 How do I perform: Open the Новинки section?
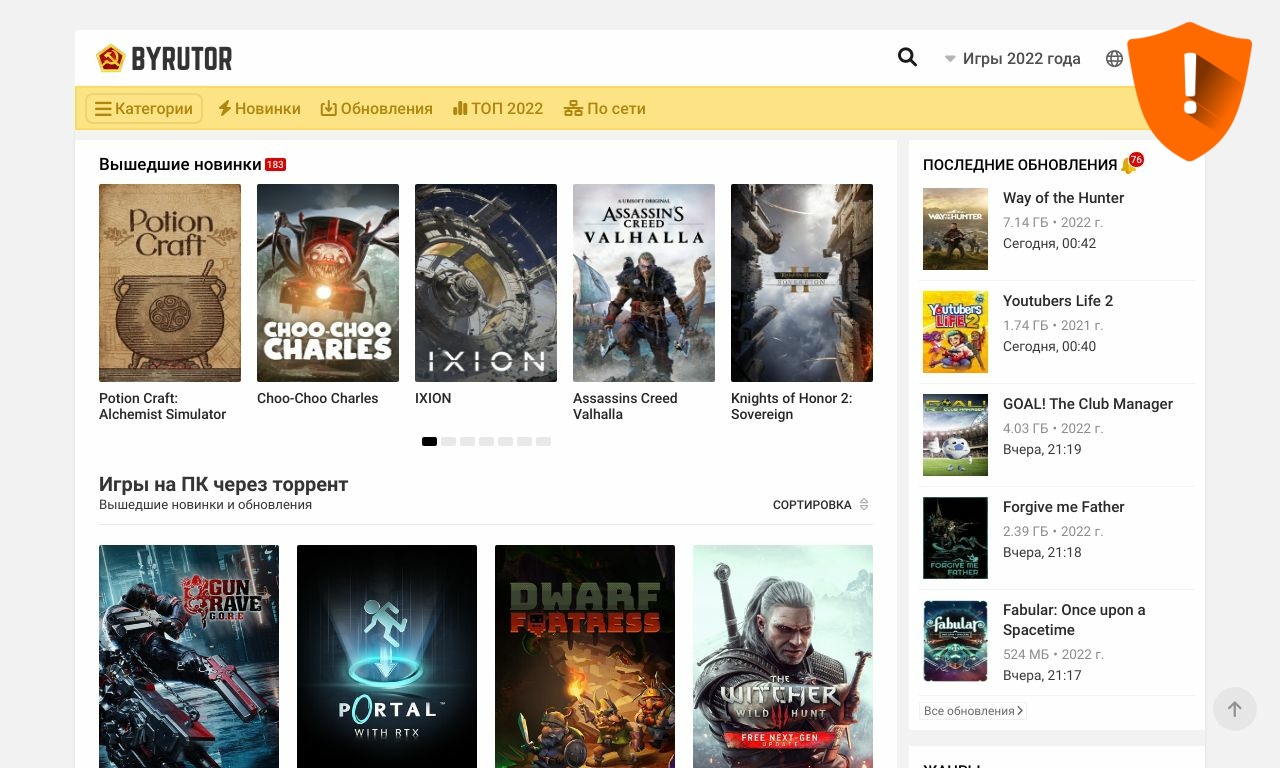click(x=259, y=108)
